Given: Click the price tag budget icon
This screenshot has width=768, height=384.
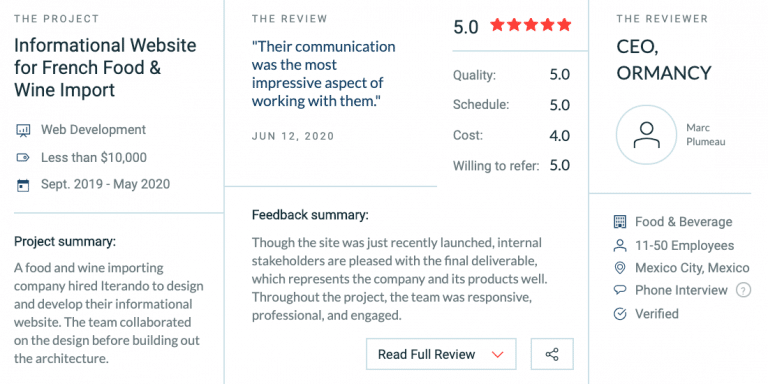Looking at the screenshot, I should pyautogui.click(x=23, y=158).
